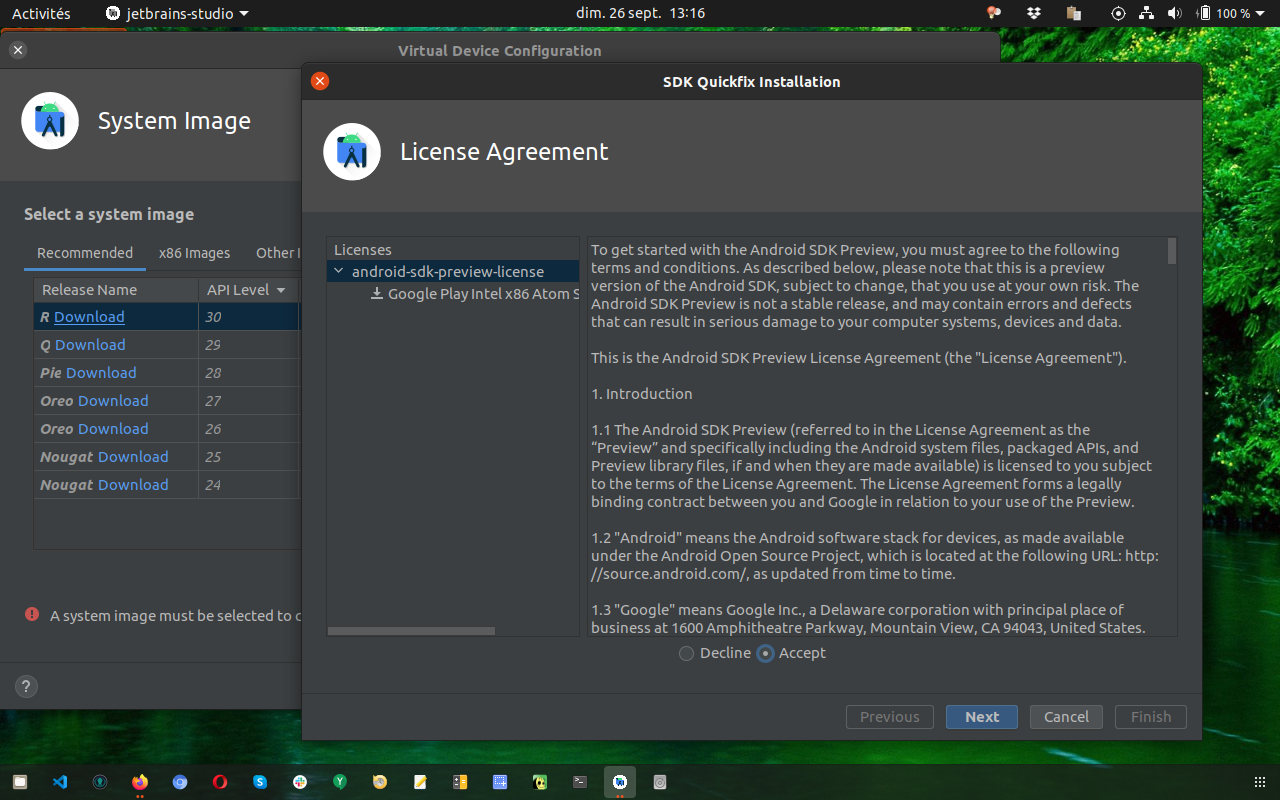
Task: Click the Next button
Action: point(982,717)
